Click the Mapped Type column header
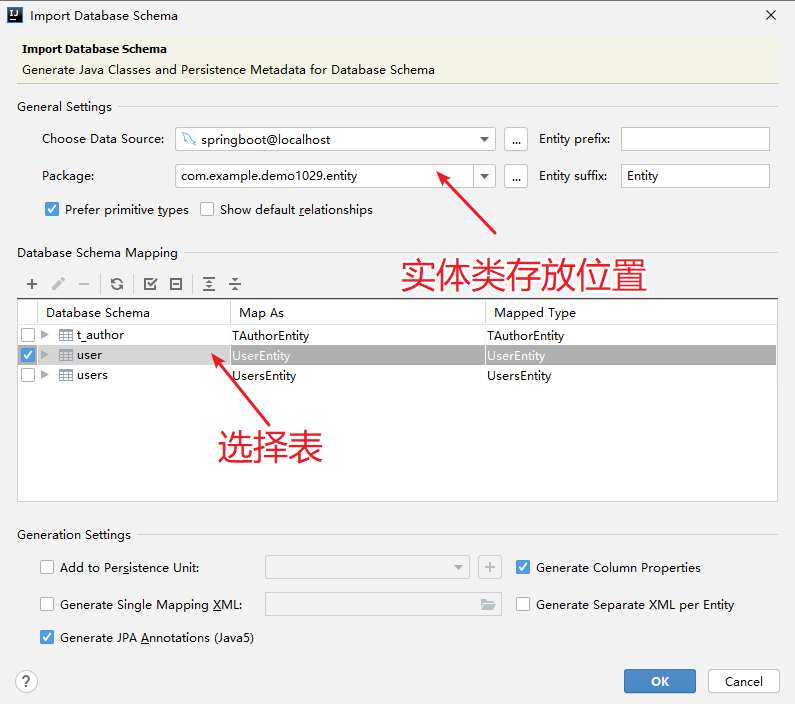The image size is (795, 704). 631,313
